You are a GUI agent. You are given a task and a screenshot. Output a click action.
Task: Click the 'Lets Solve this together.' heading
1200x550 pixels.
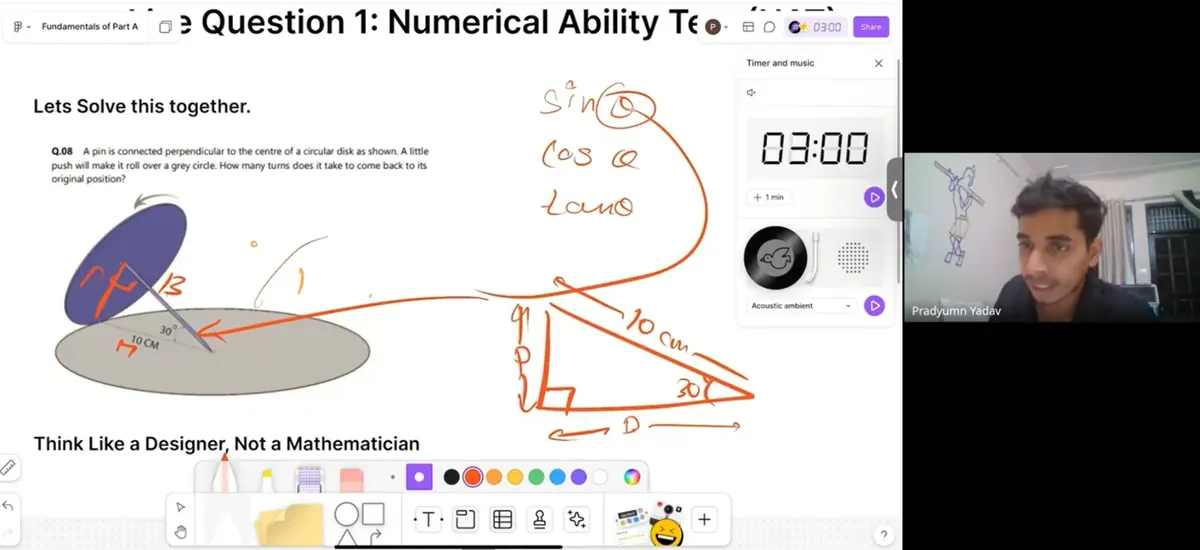[x=142, y=106]
